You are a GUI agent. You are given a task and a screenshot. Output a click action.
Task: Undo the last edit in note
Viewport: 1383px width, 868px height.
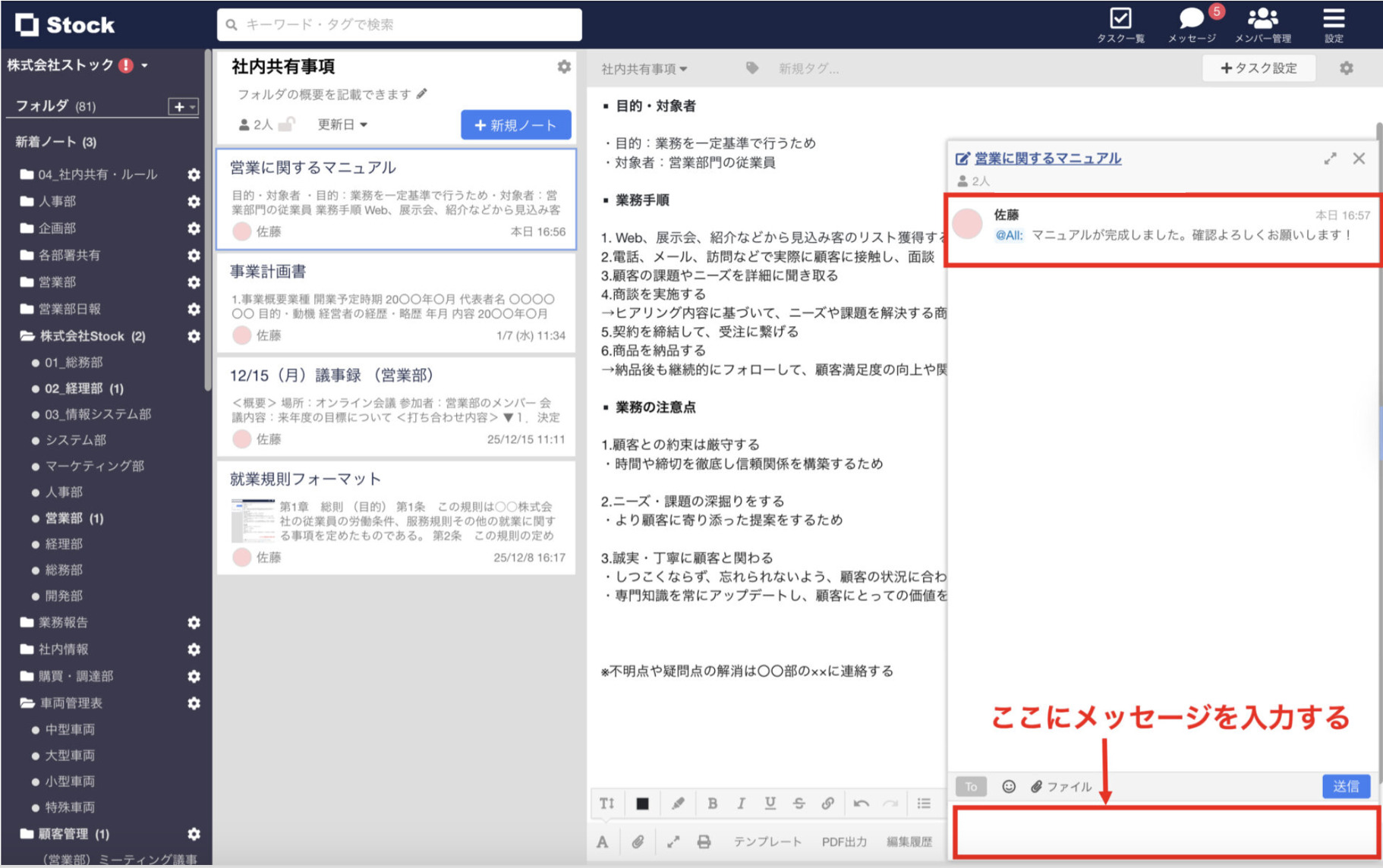pyautogui.click(x=861, y=804)
